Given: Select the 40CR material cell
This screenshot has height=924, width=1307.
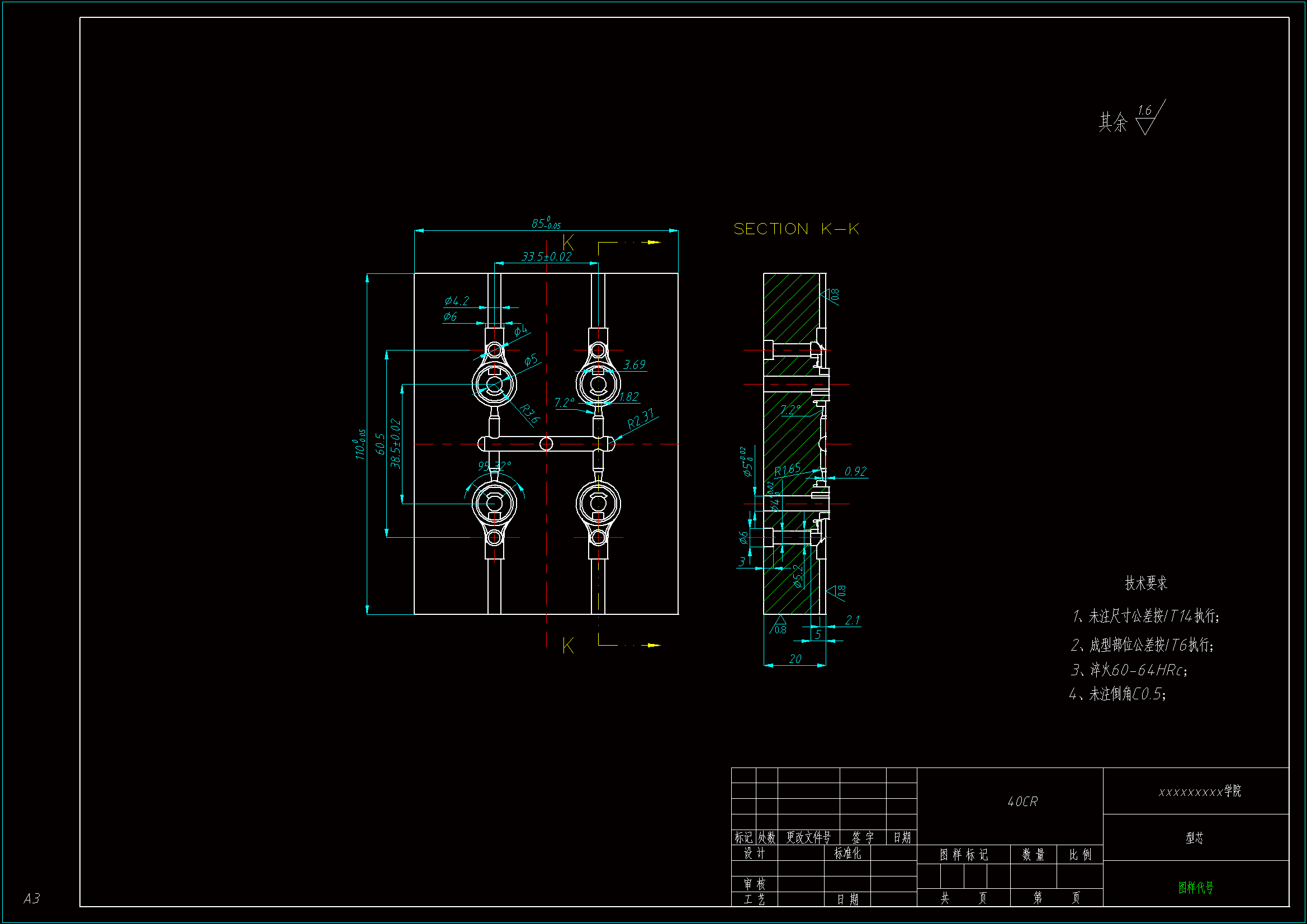Looking at the screenshot, I should (1022, 802).
